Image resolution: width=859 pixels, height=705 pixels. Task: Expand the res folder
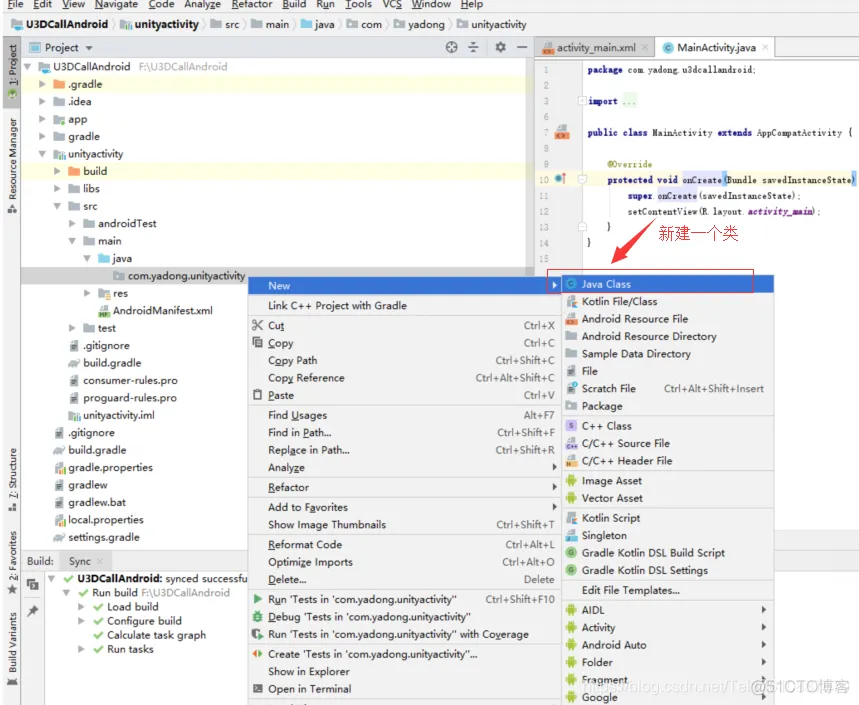[87, 293]
